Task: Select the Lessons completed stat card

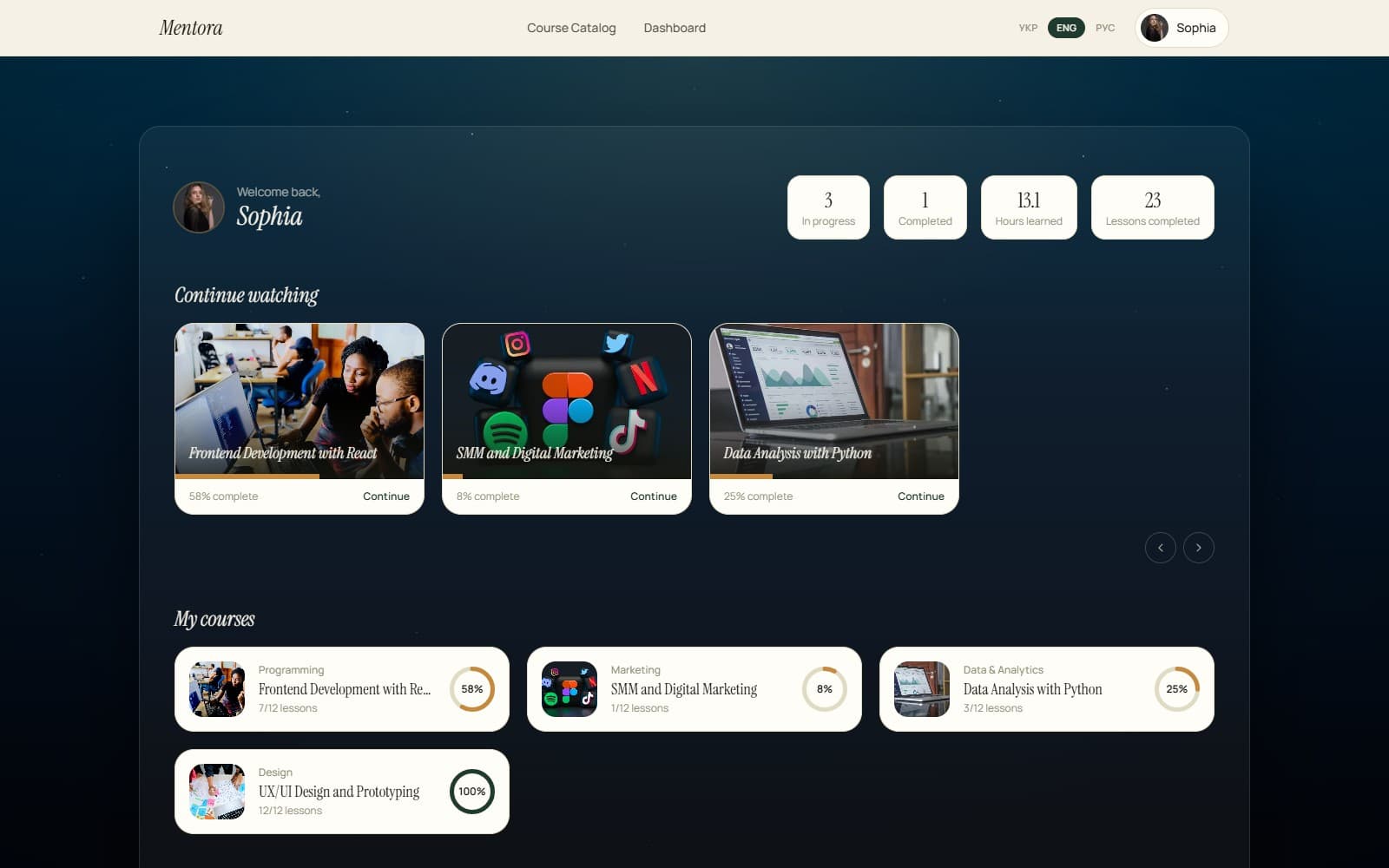Action: [1152, 207]
